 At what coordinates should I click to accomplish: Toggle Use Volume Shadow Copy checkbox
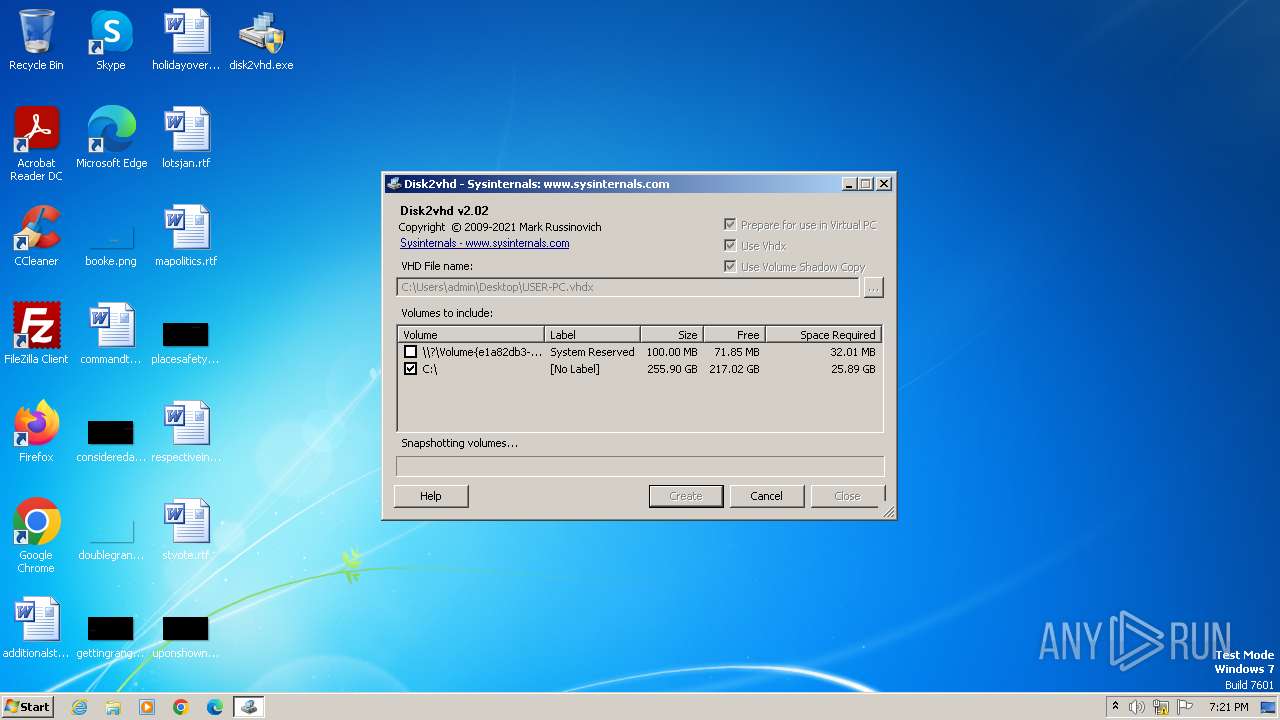click(x=730, y=266)
